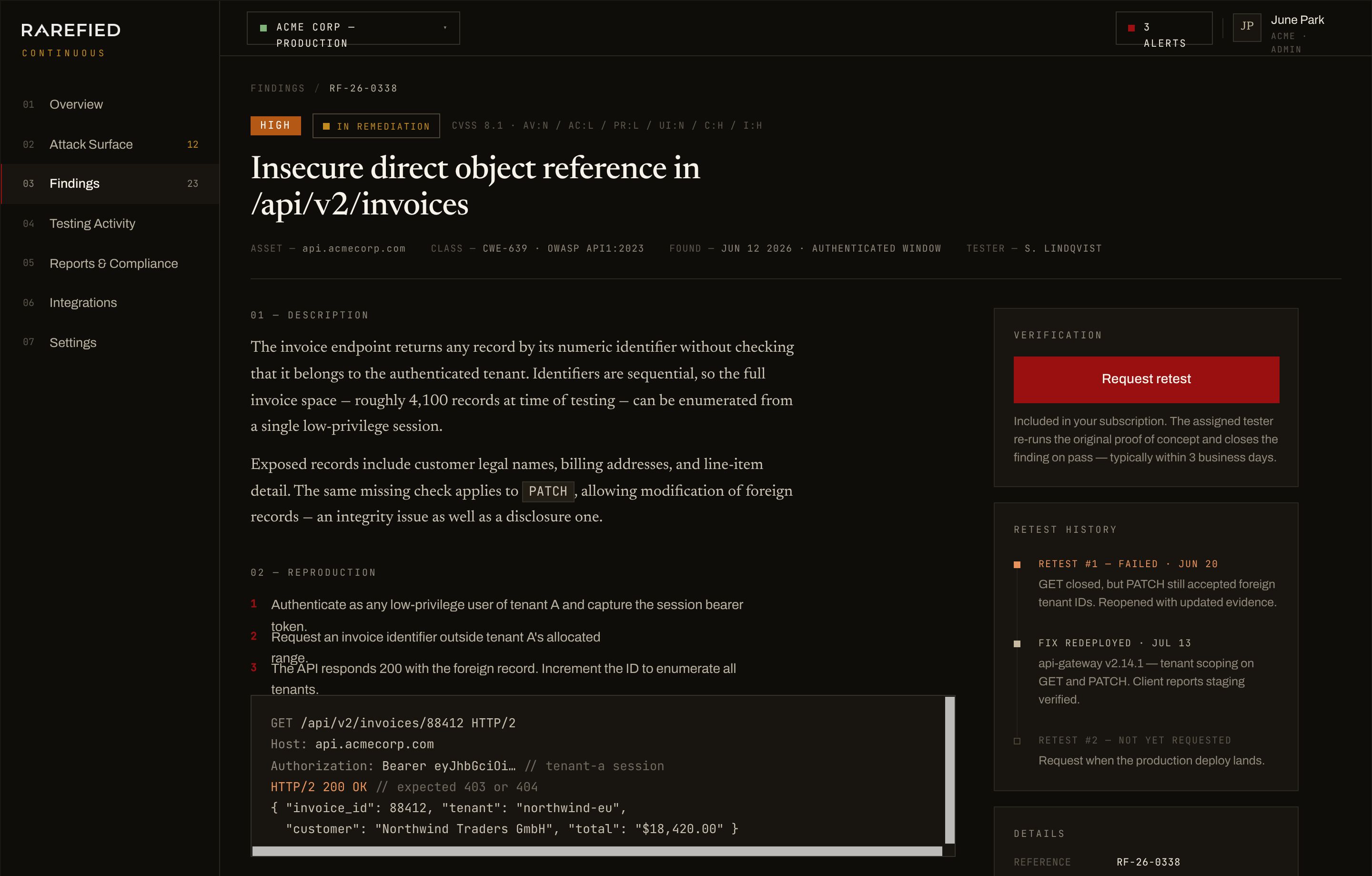Click the CVSS 8.1 vector string
The height and width of the screenshot is (876, 1372).
[607, 125]
